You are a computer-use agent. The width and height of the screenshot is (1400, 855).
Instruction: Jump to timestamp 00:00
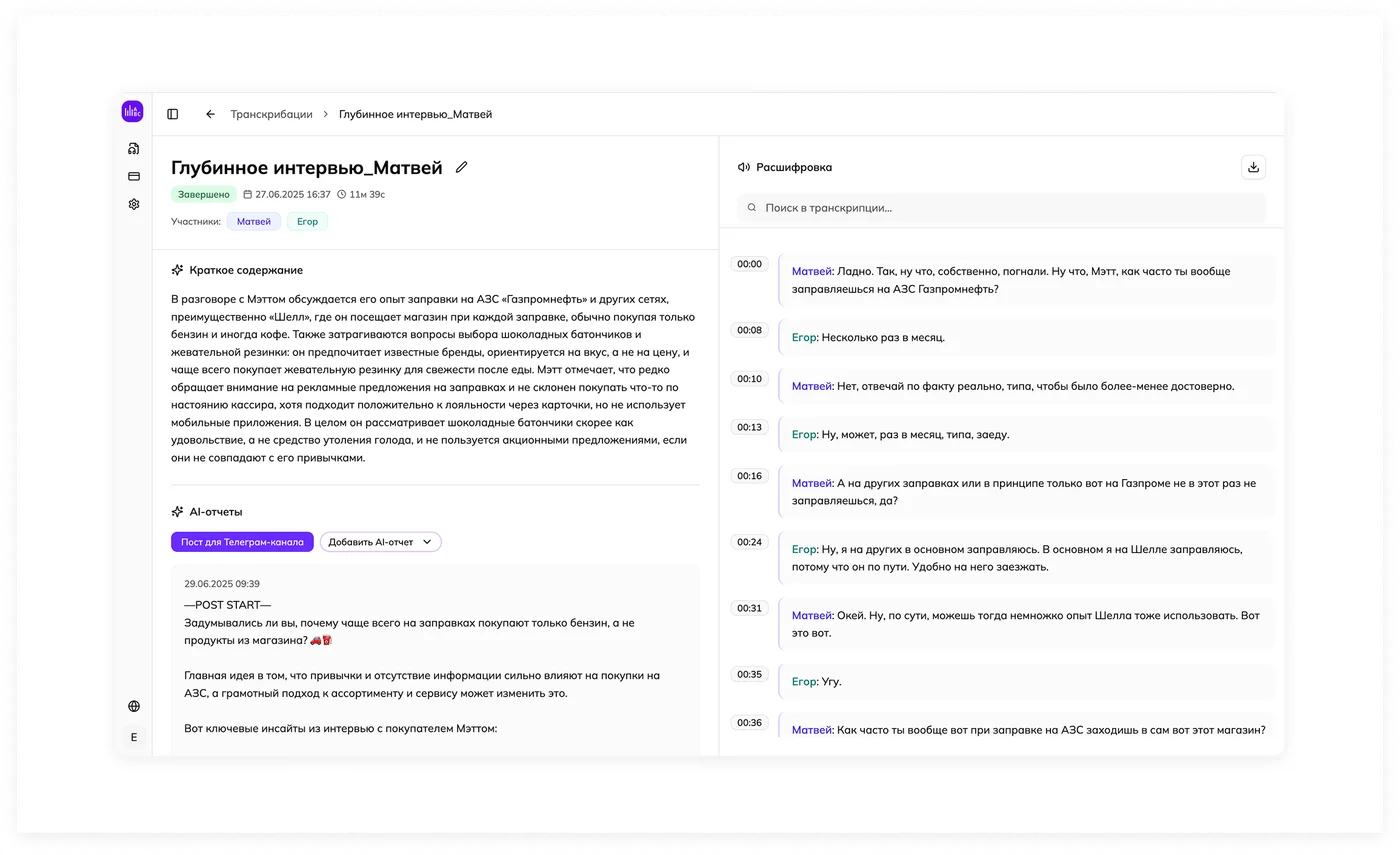click(x=749, y=264)
